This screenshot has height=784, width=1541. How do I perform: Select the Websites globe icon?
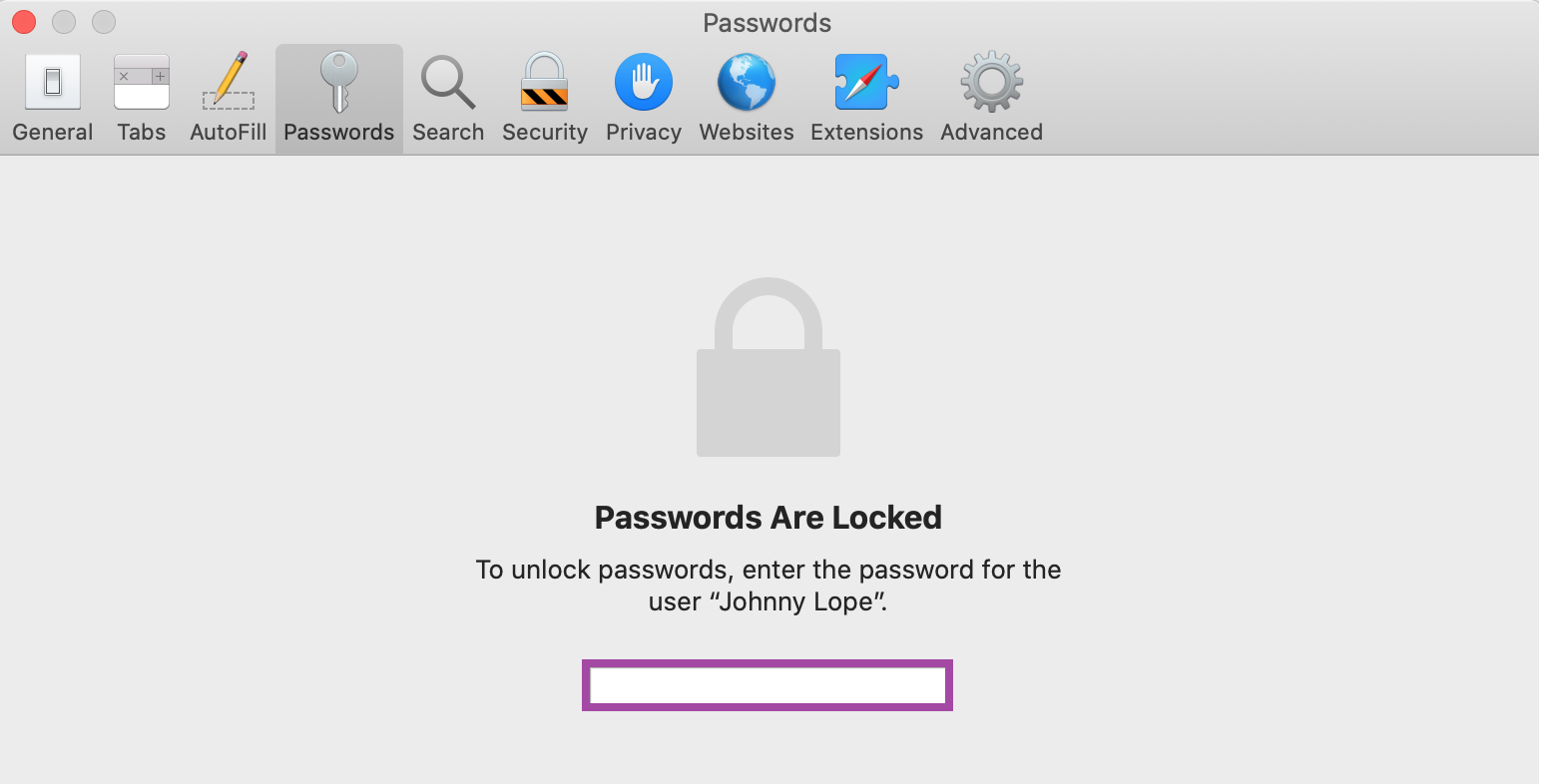pyautogui.click(x=747, y=82)
